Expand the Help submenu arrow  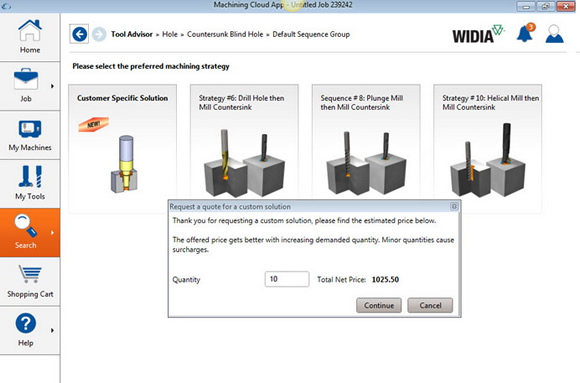tap(52, 330)
